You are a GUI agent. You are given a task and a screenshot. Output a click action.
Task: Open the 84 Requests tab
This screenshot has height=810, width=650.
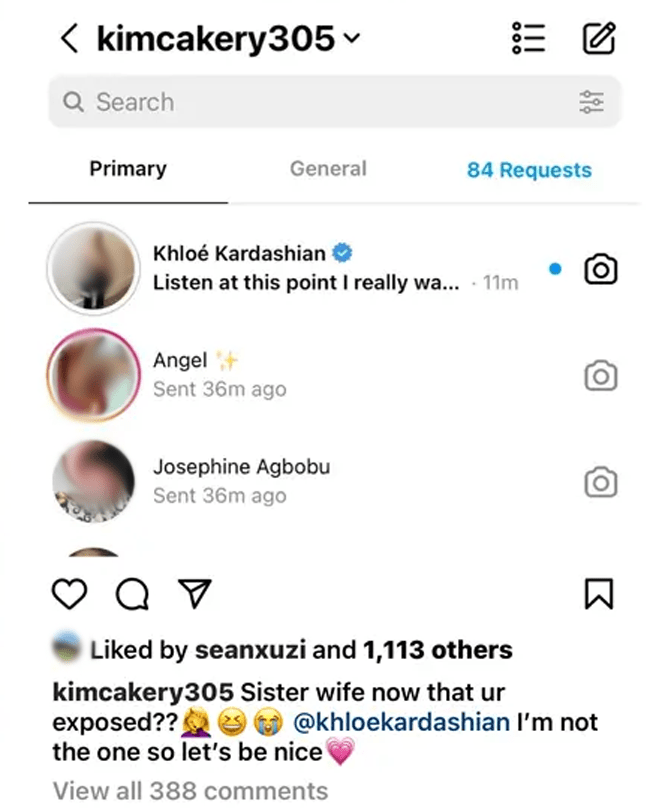click(x=529, y=171)
